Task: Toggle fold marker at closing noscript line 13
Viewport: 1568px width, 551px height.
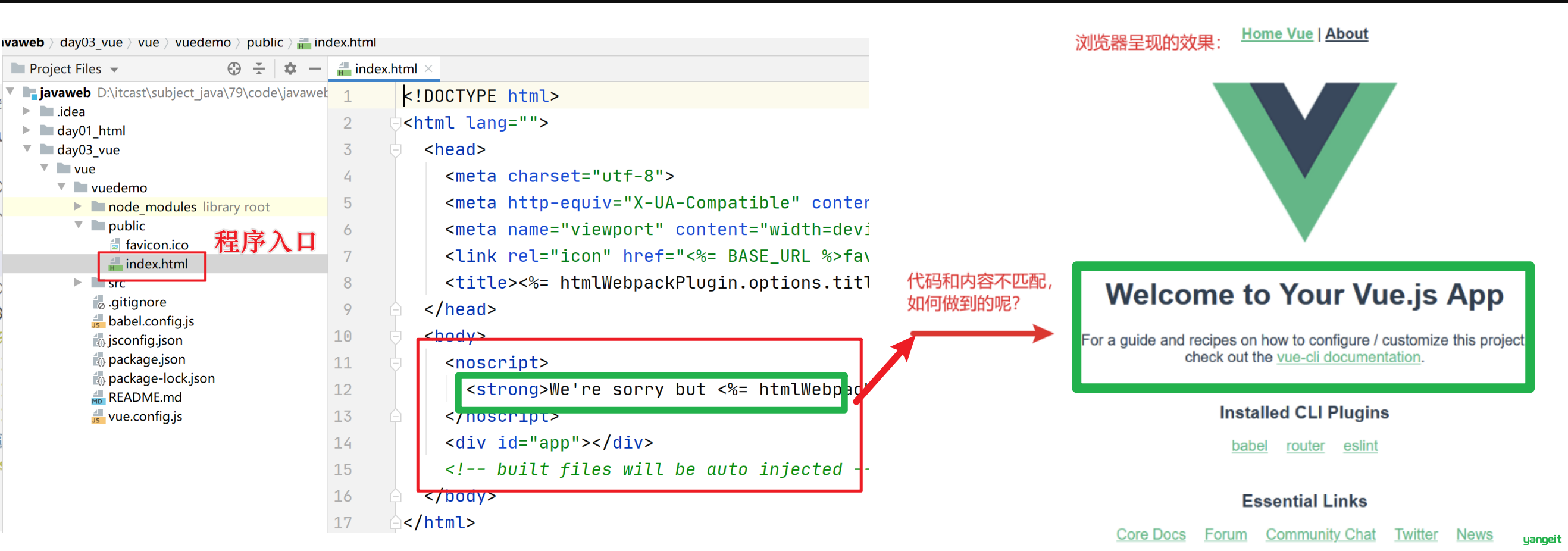Action: tap(395, 416)
